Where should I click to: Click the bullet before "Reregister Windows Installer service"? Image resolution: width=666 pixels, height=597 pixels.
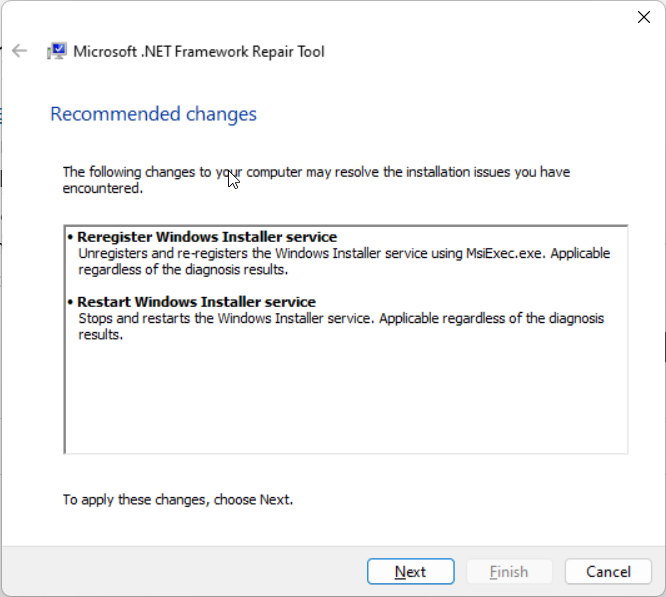coord(71,238)
